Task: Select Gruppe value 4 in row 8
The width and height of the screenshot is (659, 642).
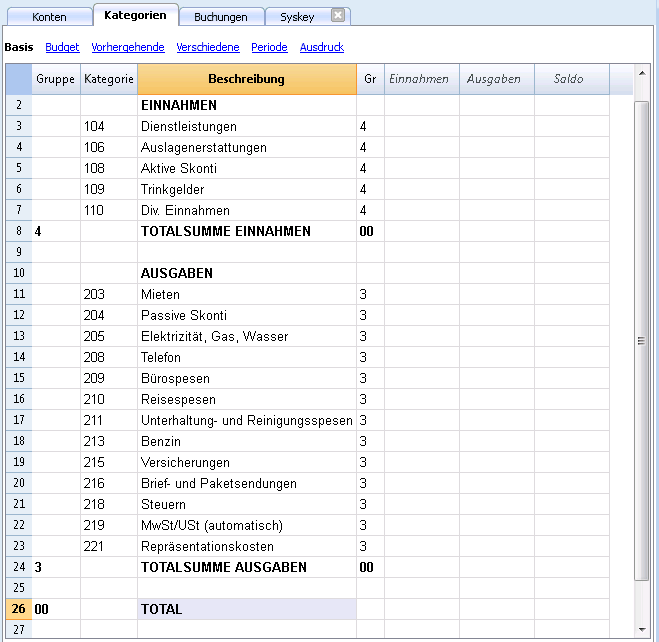Action: pos(56,231)
